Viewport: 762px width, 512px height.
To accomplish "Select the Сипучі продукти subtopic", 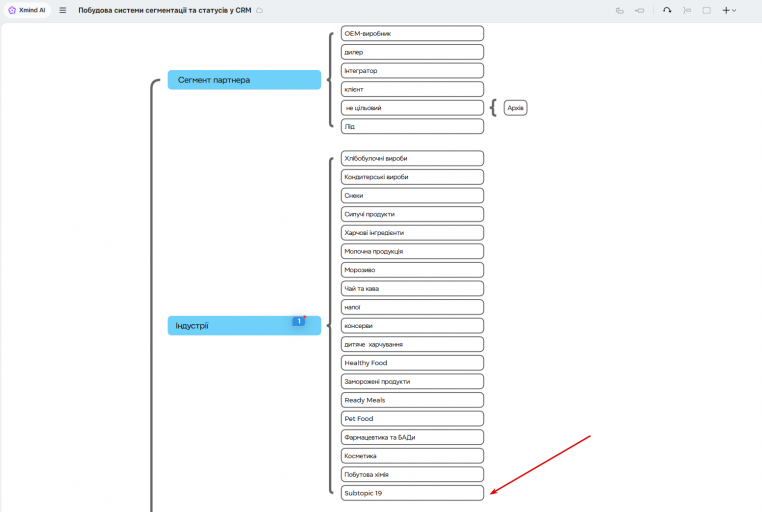I will [412, 214].
